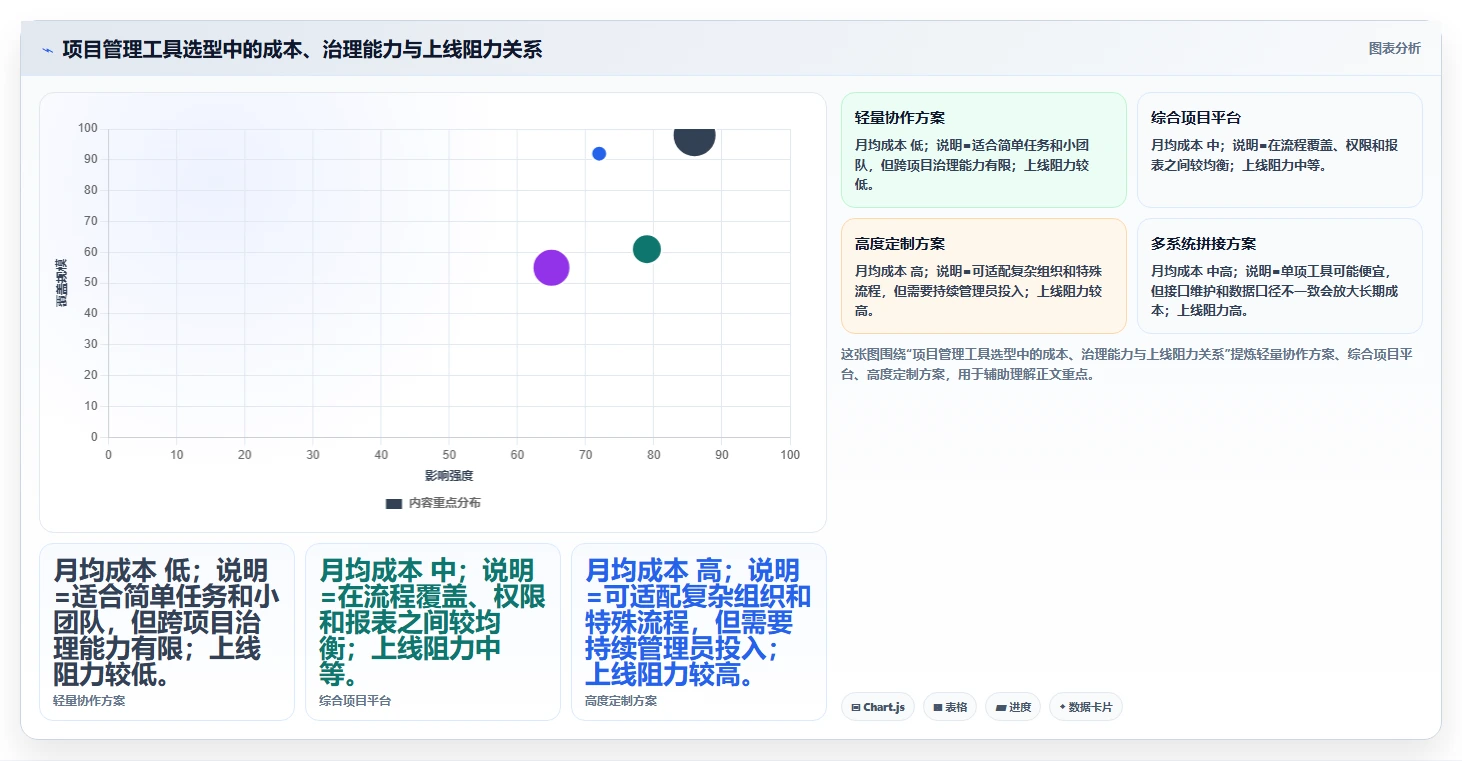Viewport: 1462px width, 761px height.
Task: Click the dark bold 月均成本 低 card text
Action: pyautogui.click(x=166, y=622)
